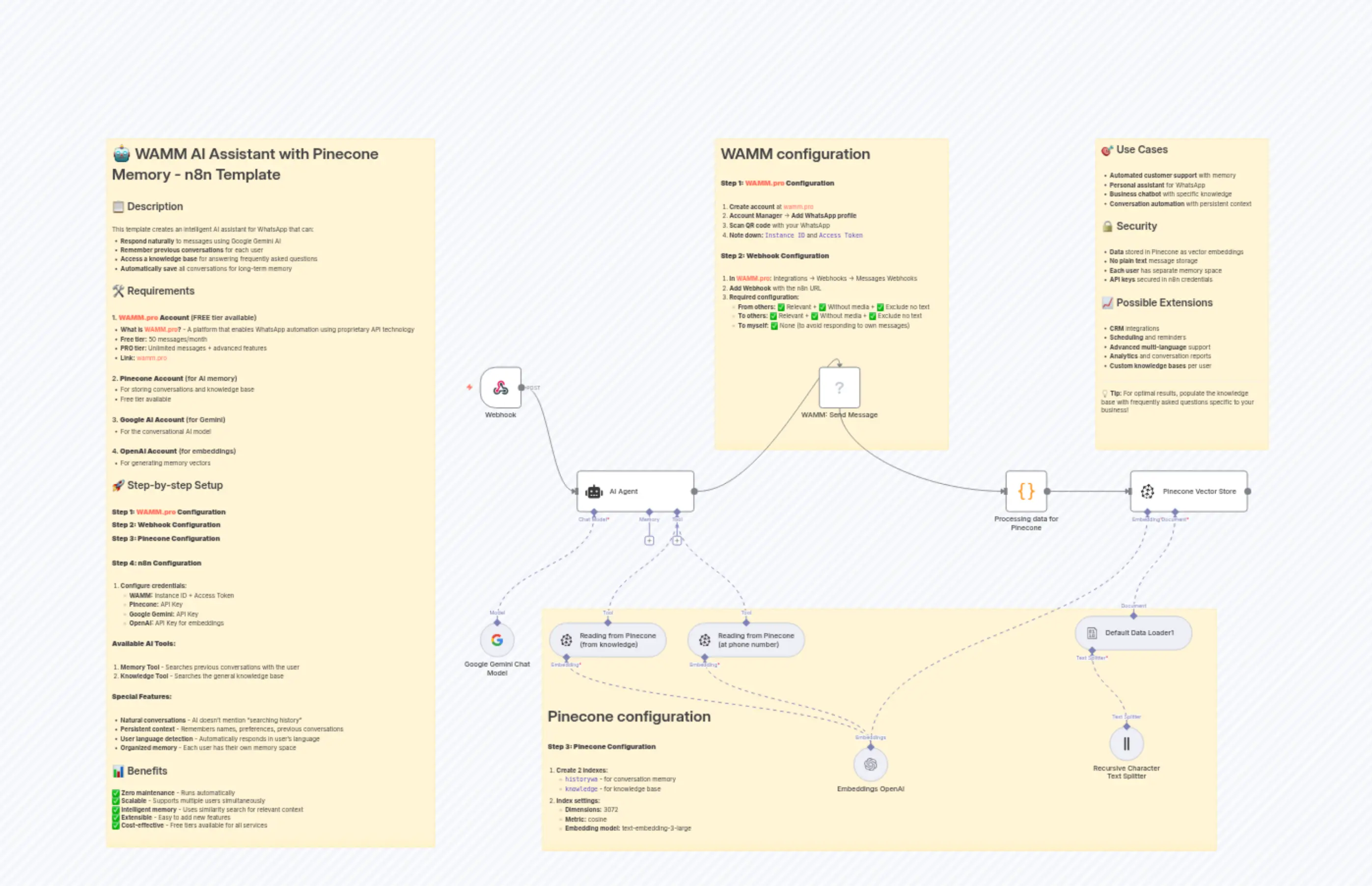
Task: Click the Pinecone Vector Store node icon
Action: [1147, 491]
